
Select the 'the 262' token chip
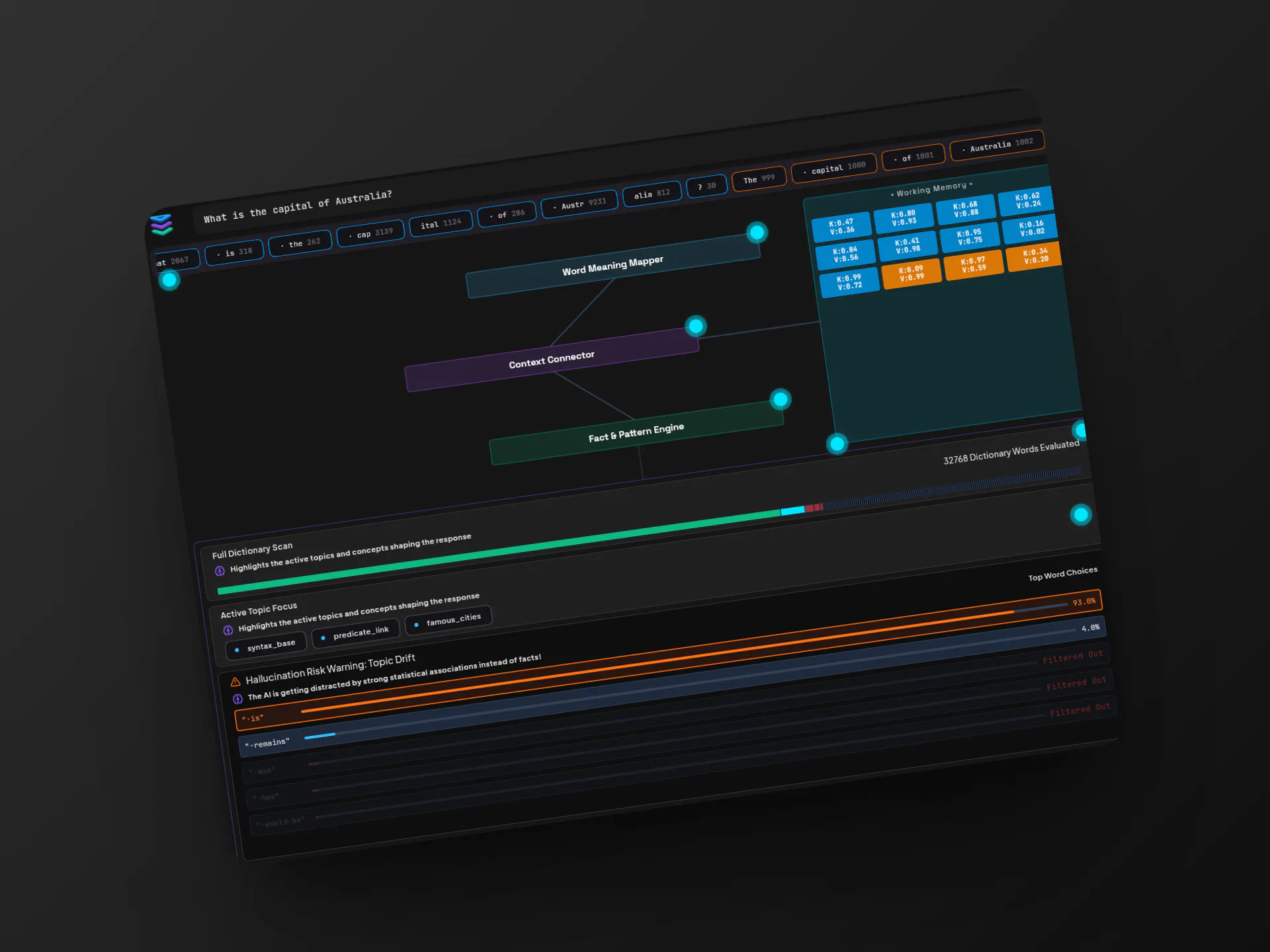(300, 243)
